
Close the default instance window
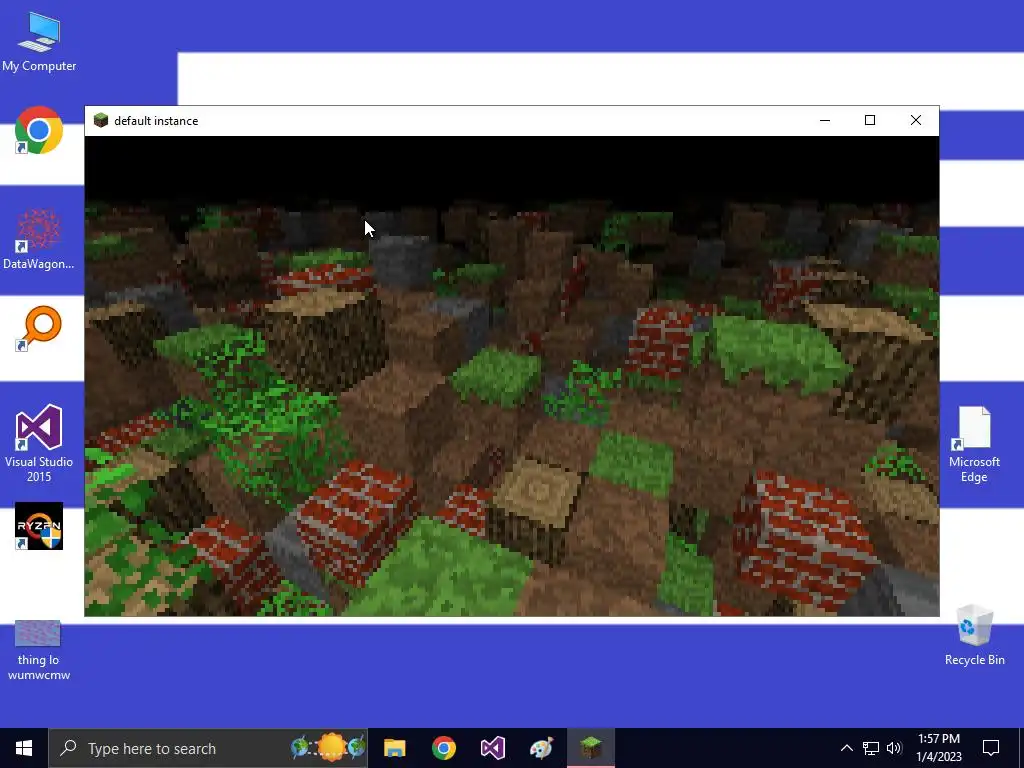916,120
